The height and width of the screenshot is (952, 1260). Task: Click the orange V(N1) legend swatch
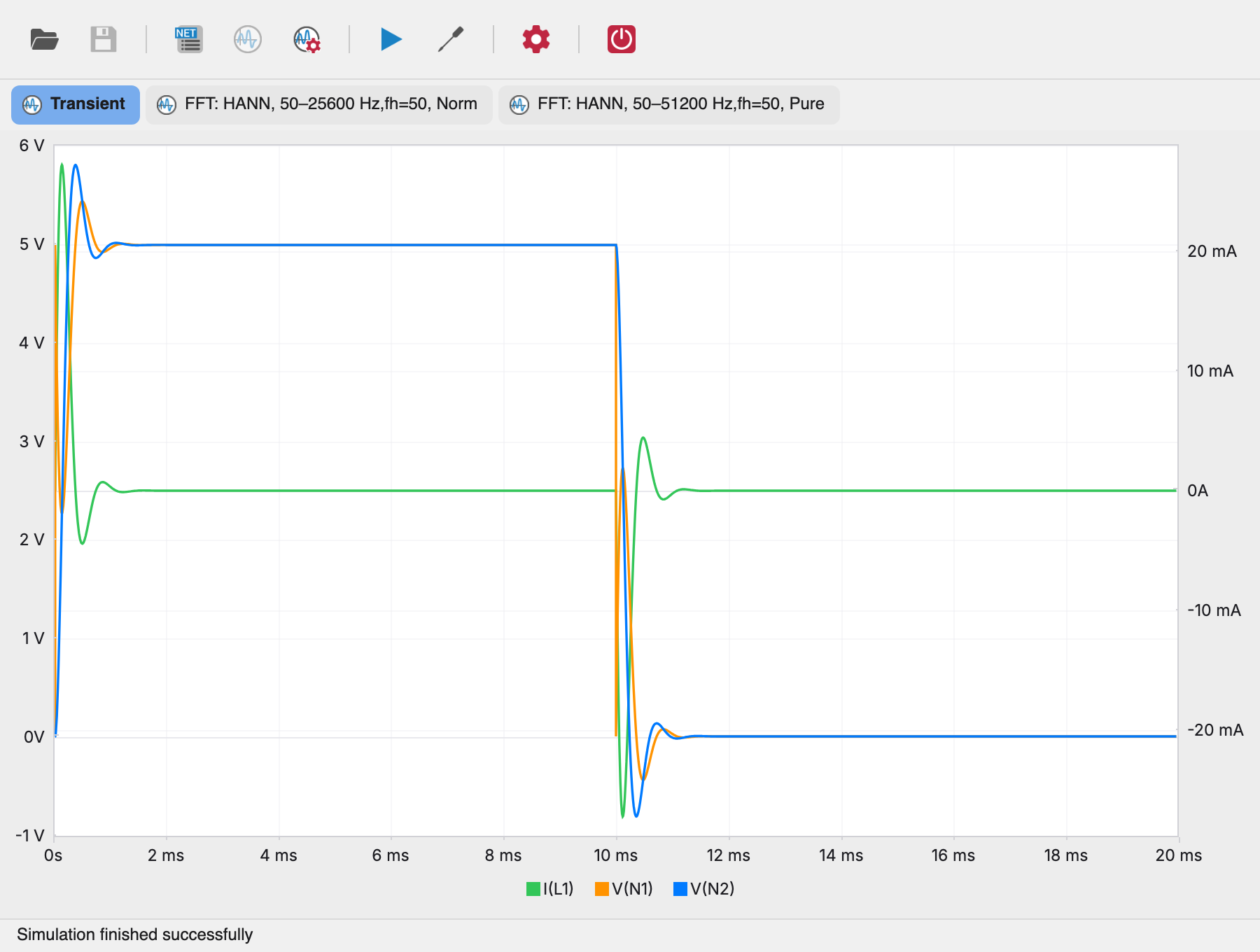tap(602, 889)
